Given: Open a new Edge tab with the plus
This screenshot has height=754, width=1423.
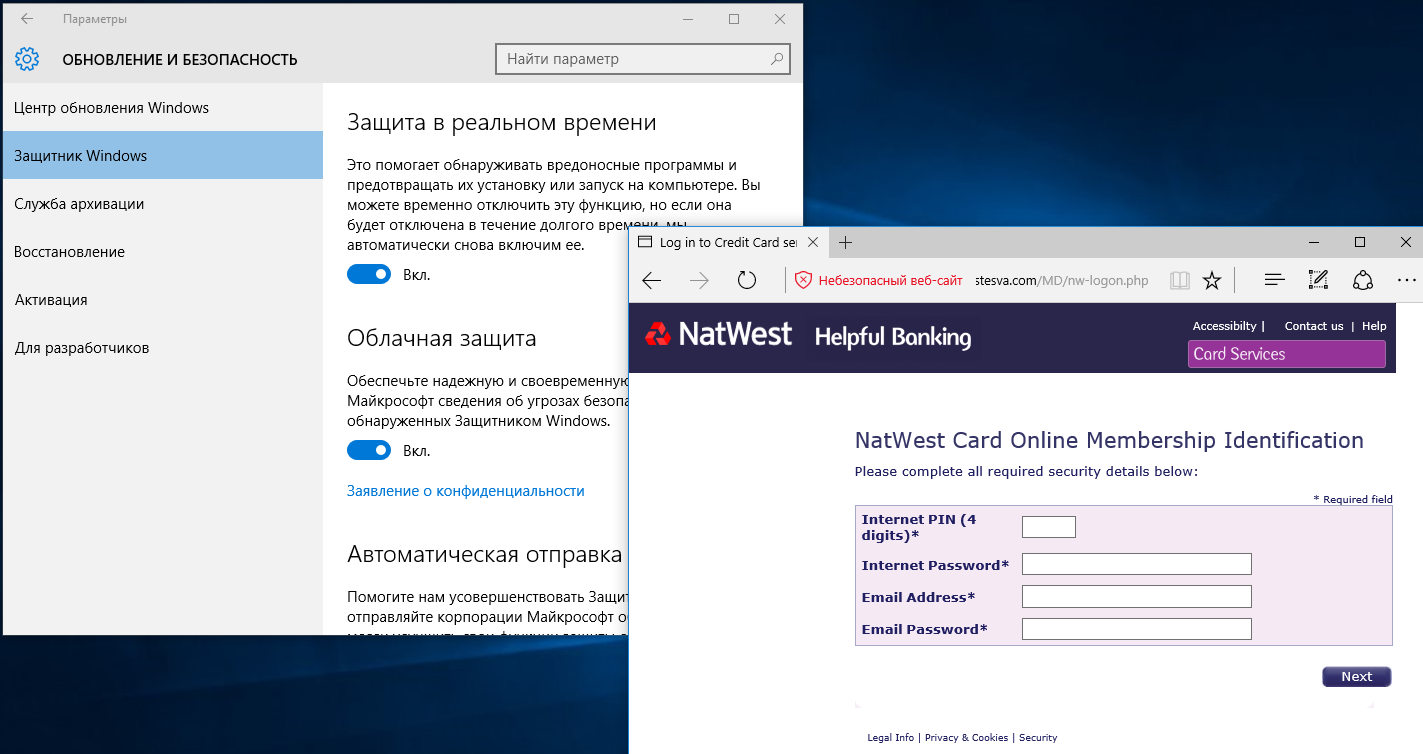Looking at the screenshot, I should coord(845,243).
